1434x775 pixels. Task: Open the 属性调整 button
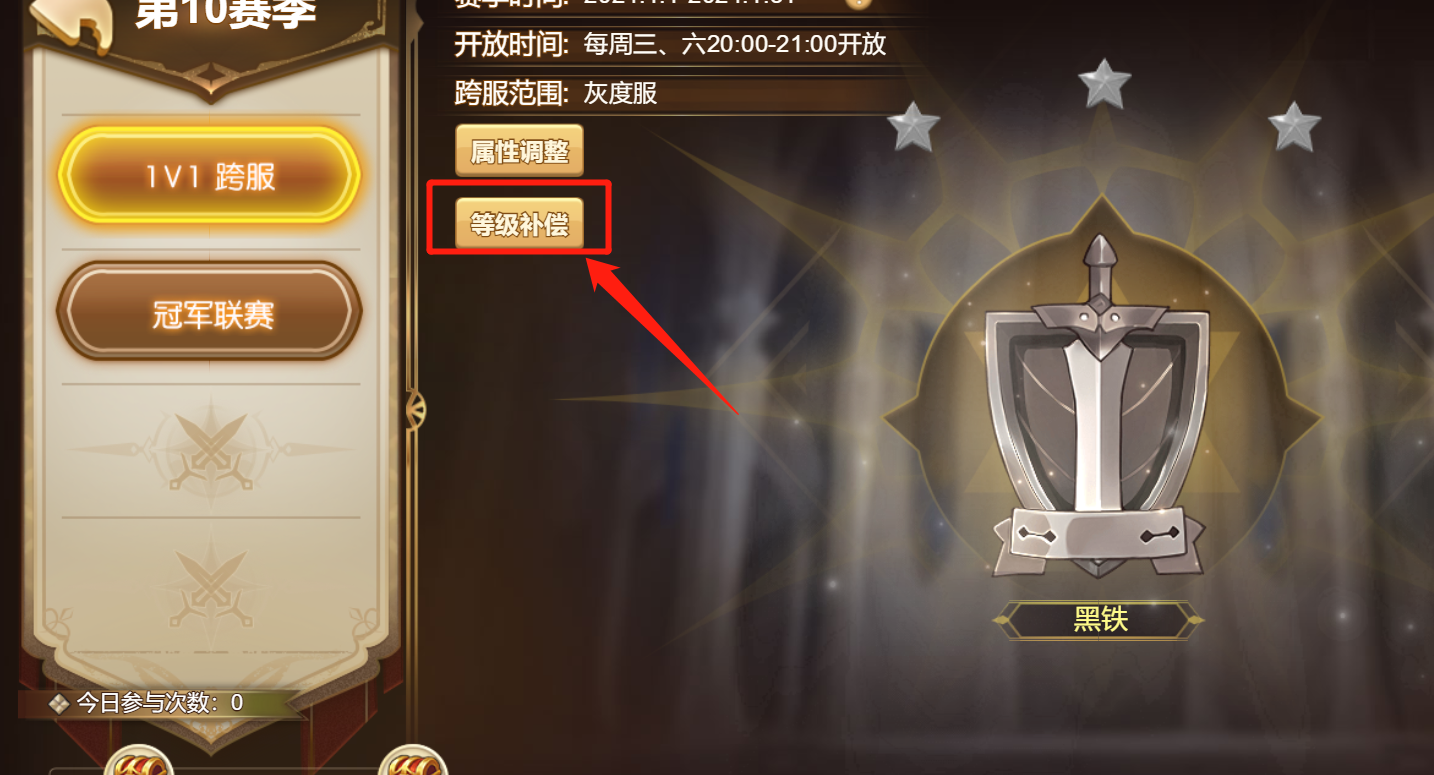(519, 151)
